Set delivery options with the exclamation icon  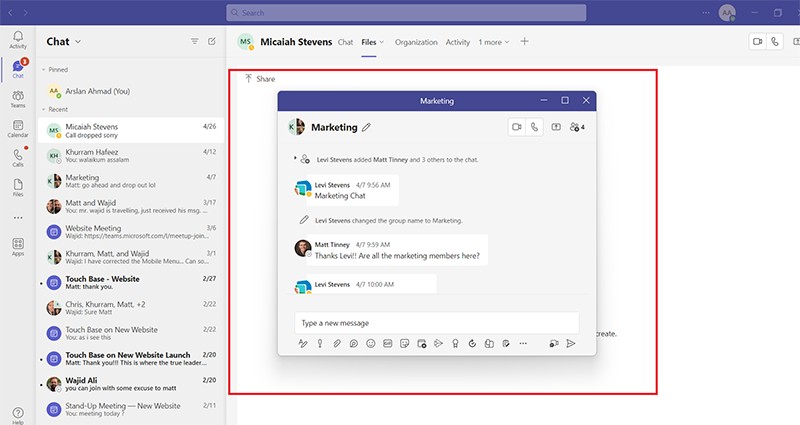point(320,343)
